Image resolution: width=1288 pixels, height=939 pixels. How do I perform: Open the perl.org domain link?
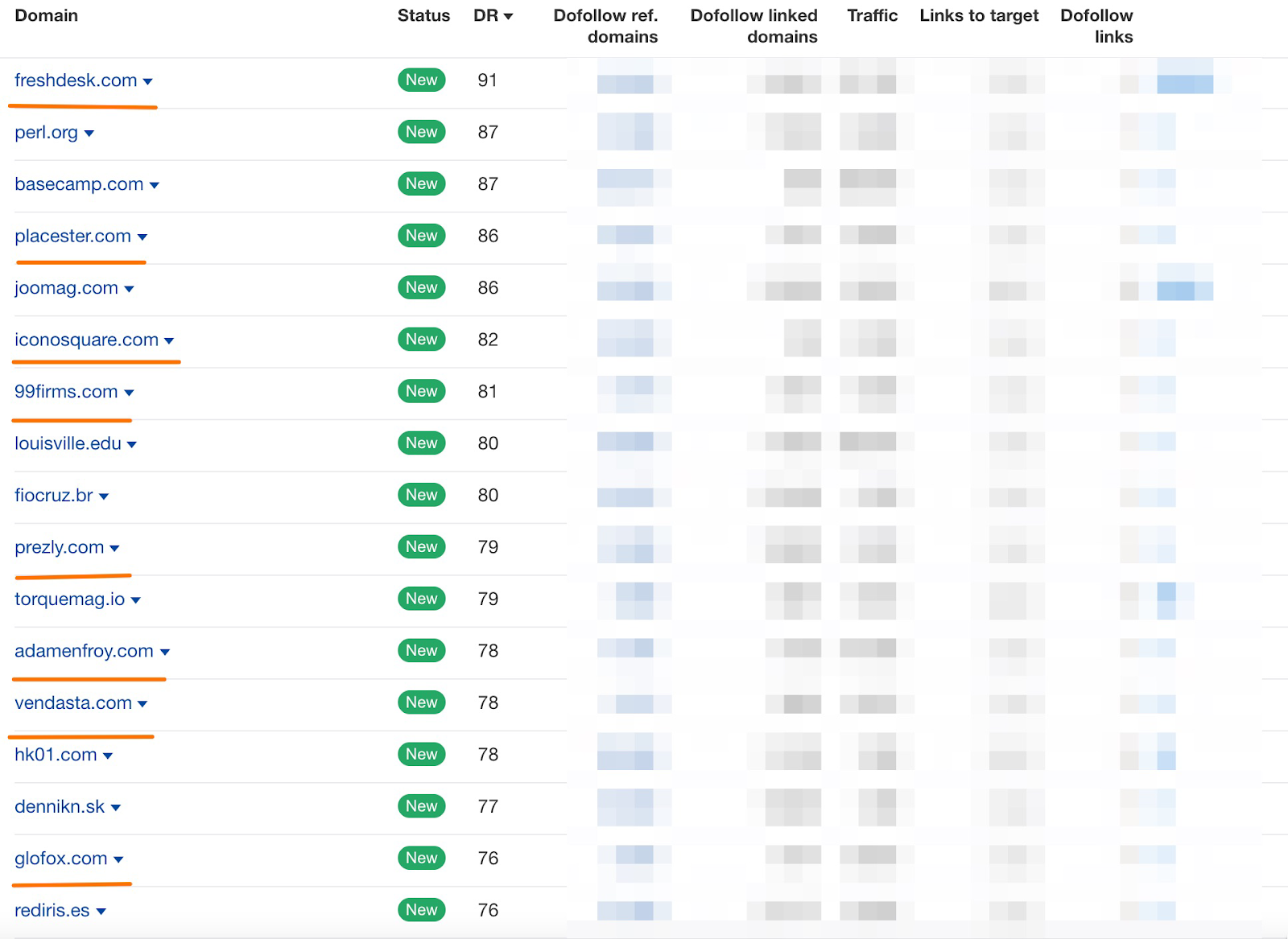click(46, 133)
